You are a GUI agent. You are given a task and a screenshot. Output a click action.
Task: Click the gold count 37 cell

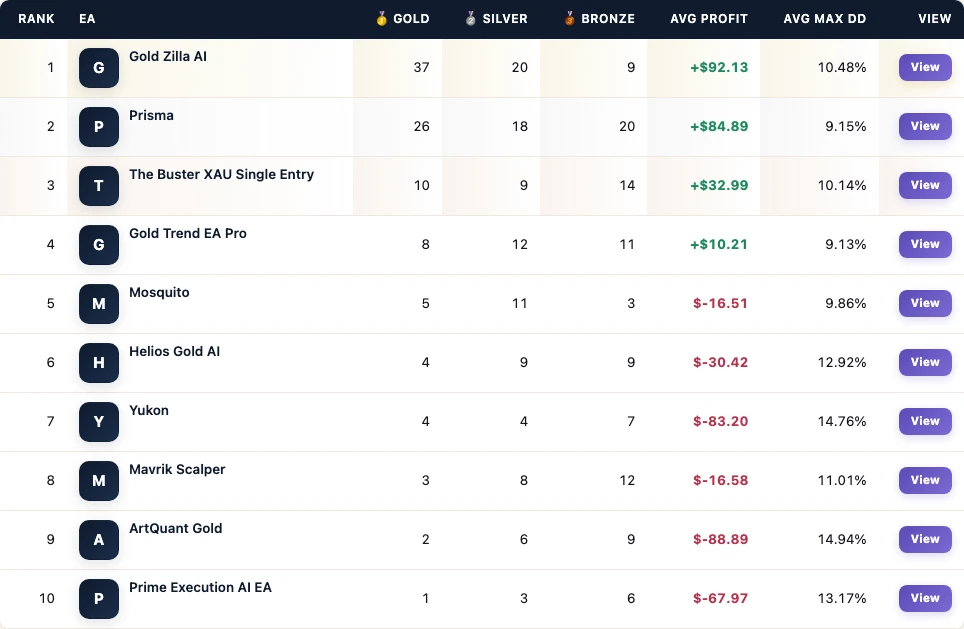421,68
